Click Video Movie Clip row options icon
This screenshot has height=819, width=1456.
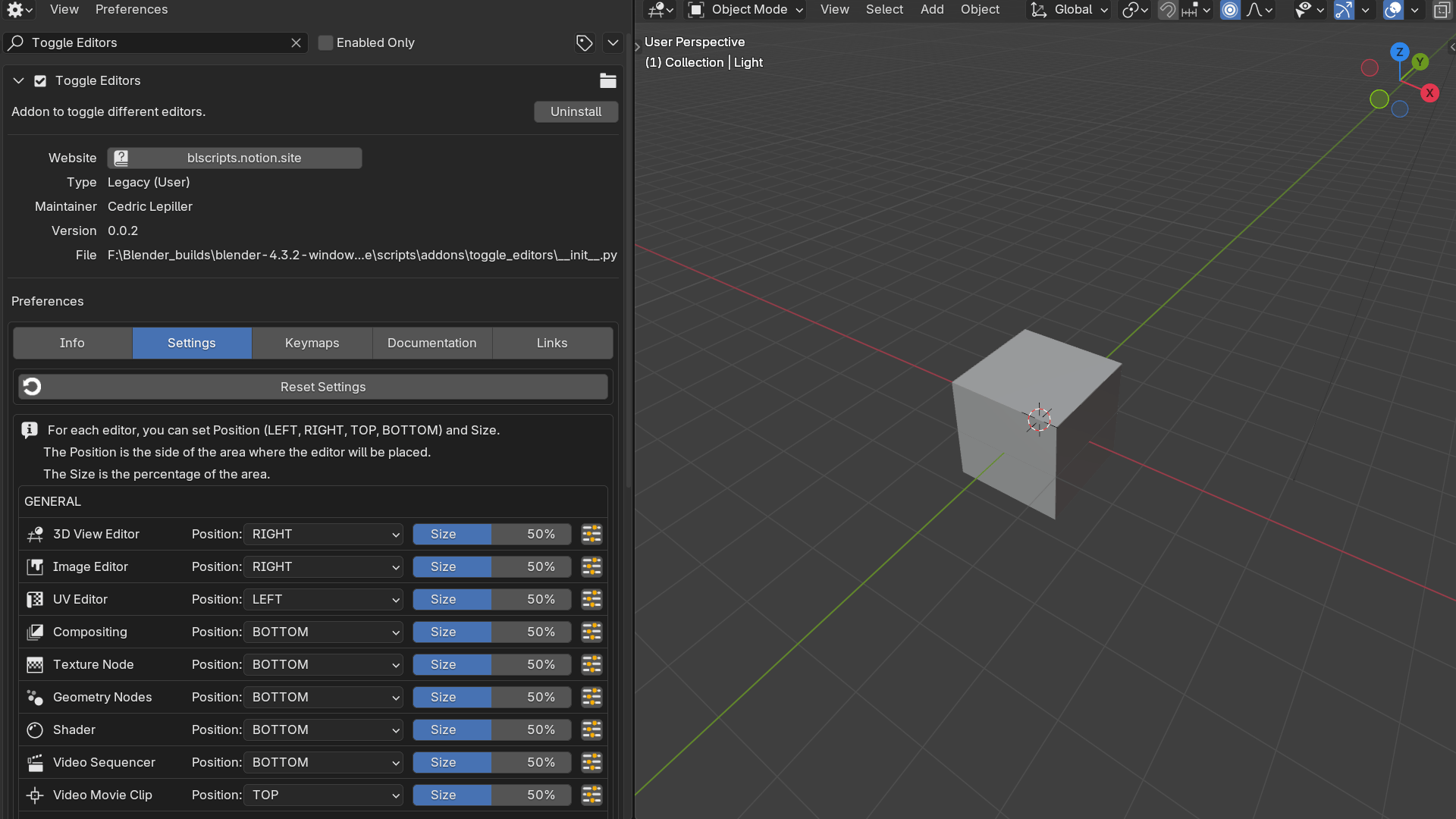[591, 795]
